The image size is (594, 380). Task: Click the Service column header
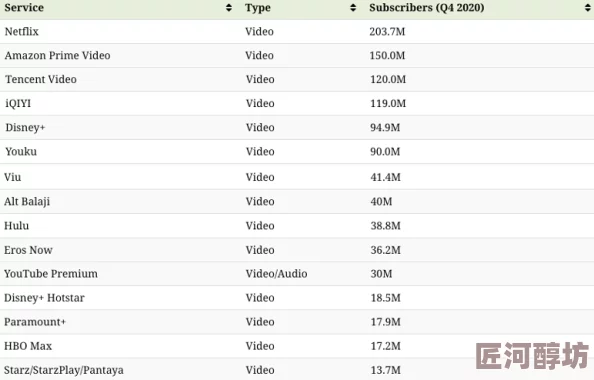pyautogui.click(x=24, y=8)
